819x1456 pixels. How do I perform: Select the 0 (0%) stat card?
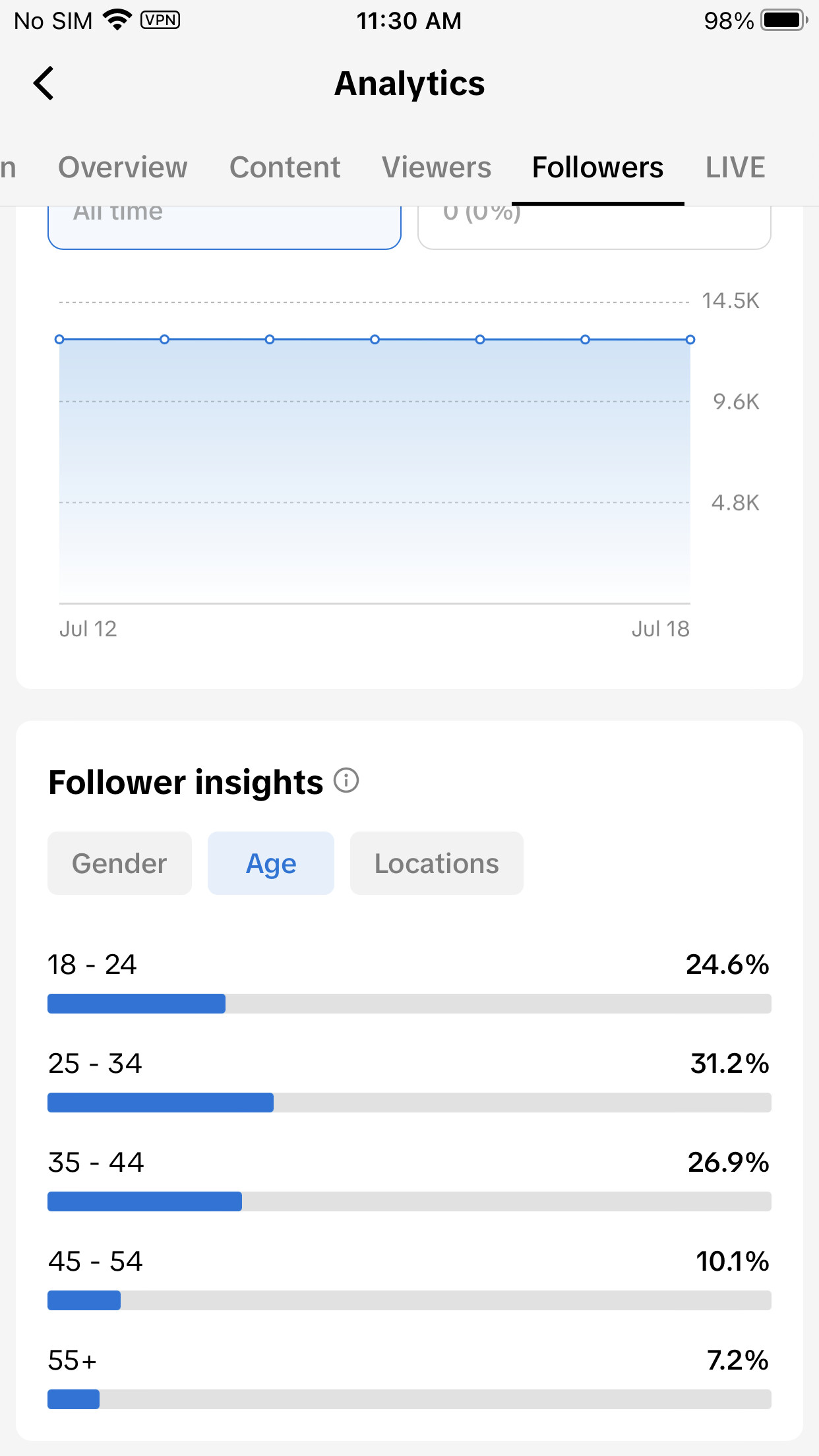point(594,228)
